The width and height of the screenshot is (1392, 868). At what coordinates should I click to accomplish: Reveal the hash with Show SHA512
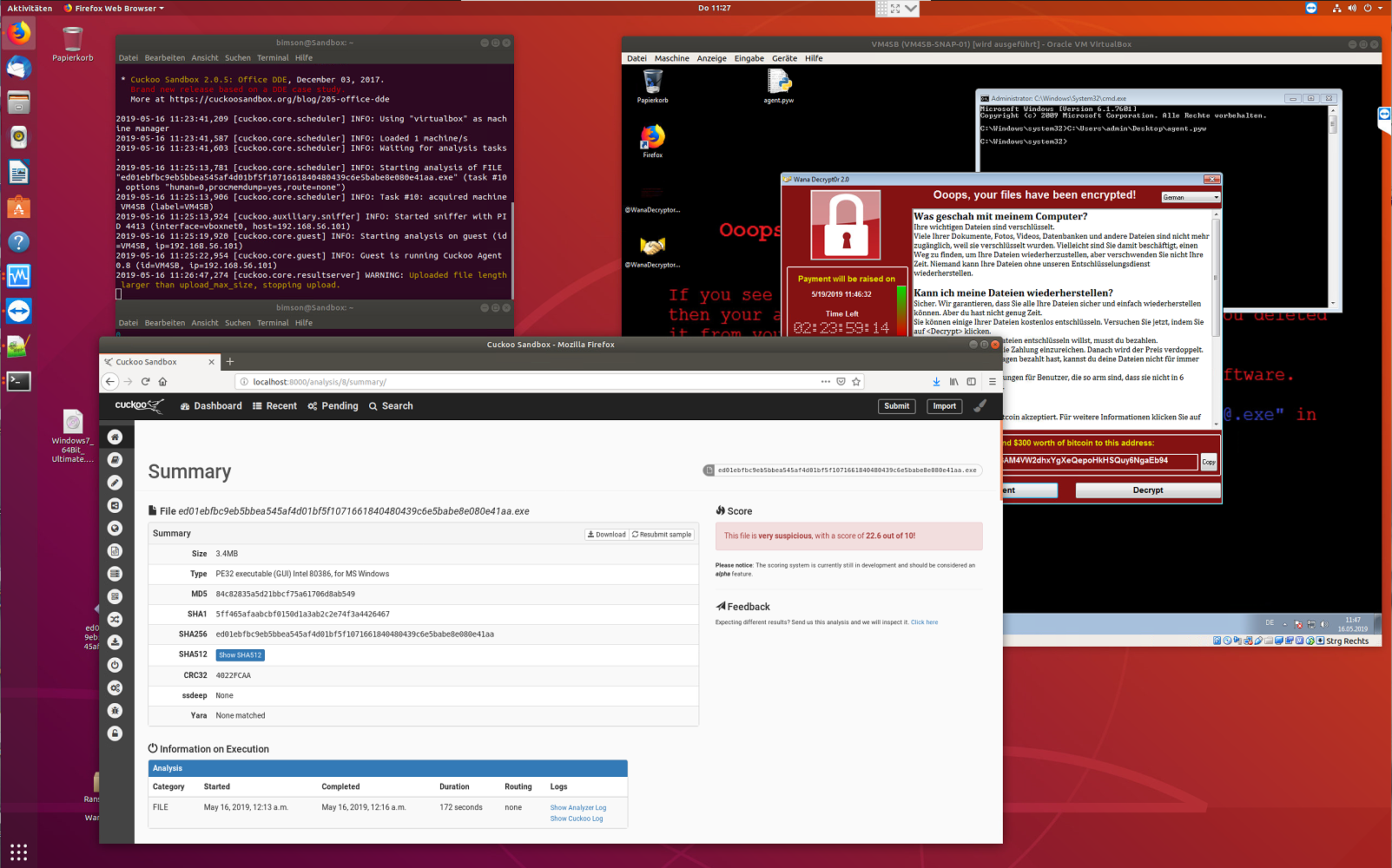pos(240,655)
